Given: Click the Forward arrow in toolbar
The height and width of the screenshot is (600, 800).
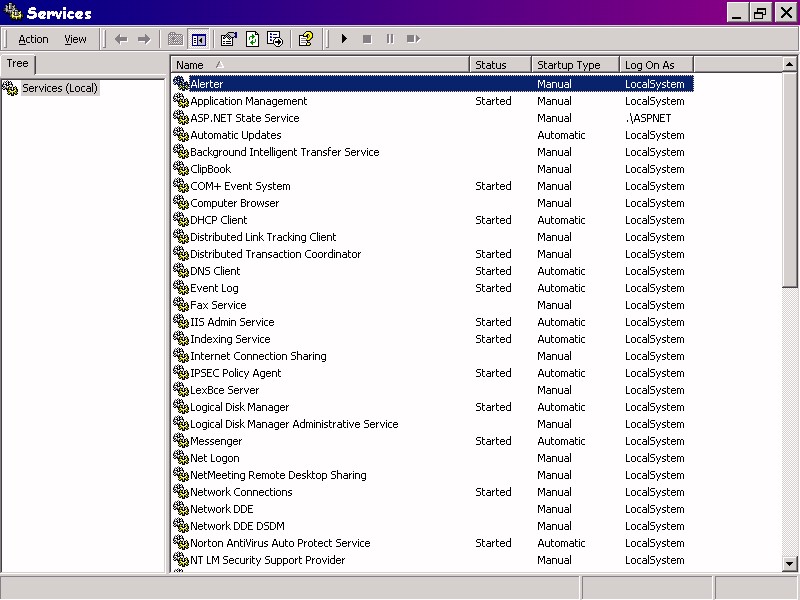Looking at the screenshot, I should click(x=144, y=39).
